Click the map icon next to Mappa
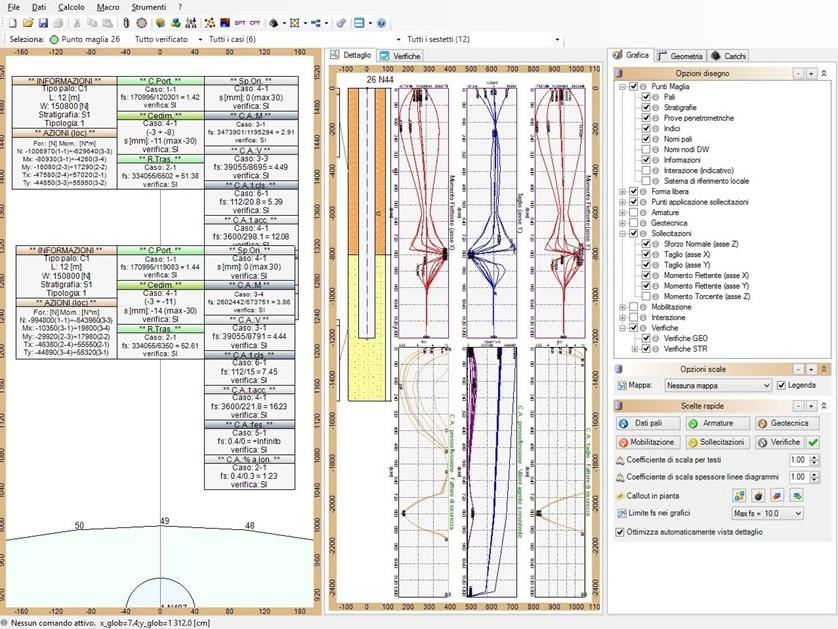838x629 pixels. point(621,386)
